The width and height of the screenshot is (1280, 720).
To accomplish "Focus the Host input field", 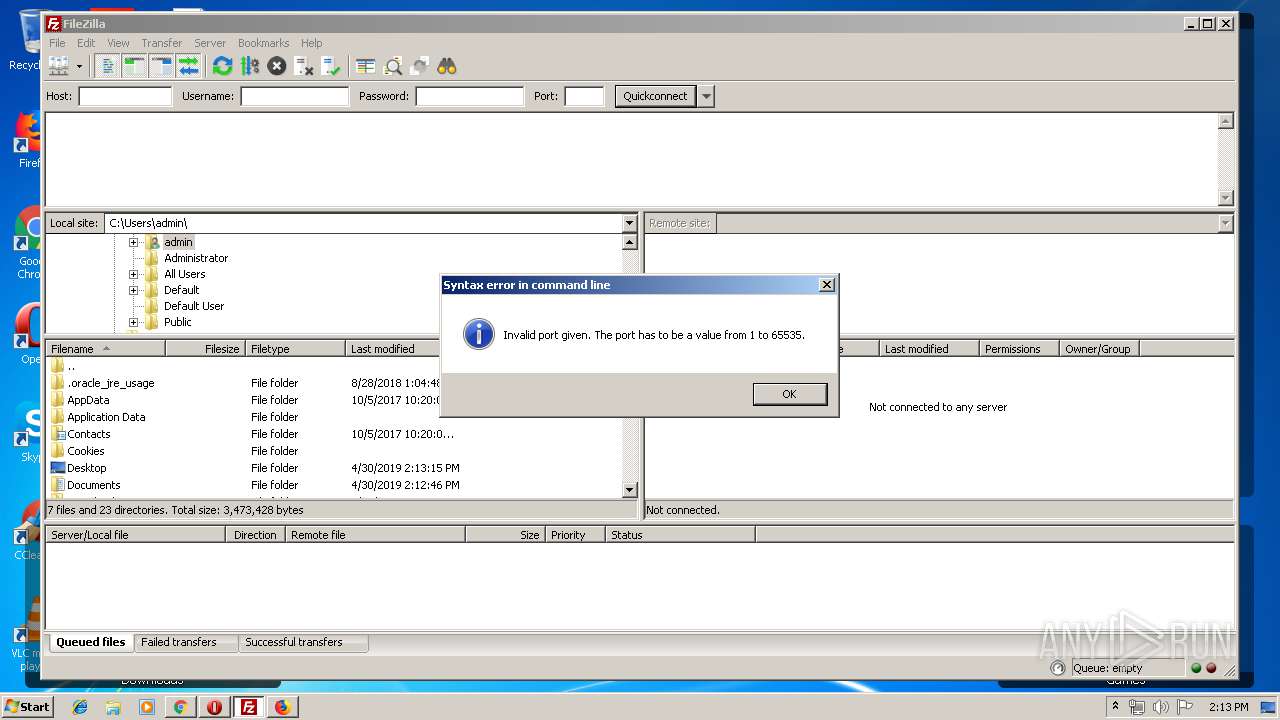I will tap(126, 96).
